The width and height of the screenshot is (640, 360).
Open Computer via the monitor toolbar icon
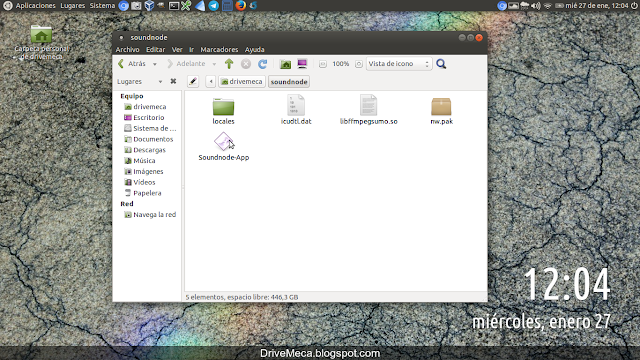[302, 64]
